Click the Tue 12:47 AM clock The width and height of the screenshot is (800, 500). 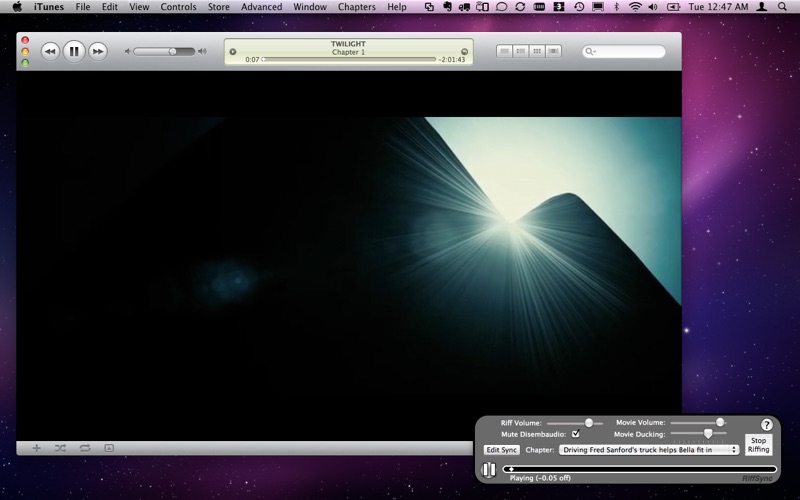[718, 7]
